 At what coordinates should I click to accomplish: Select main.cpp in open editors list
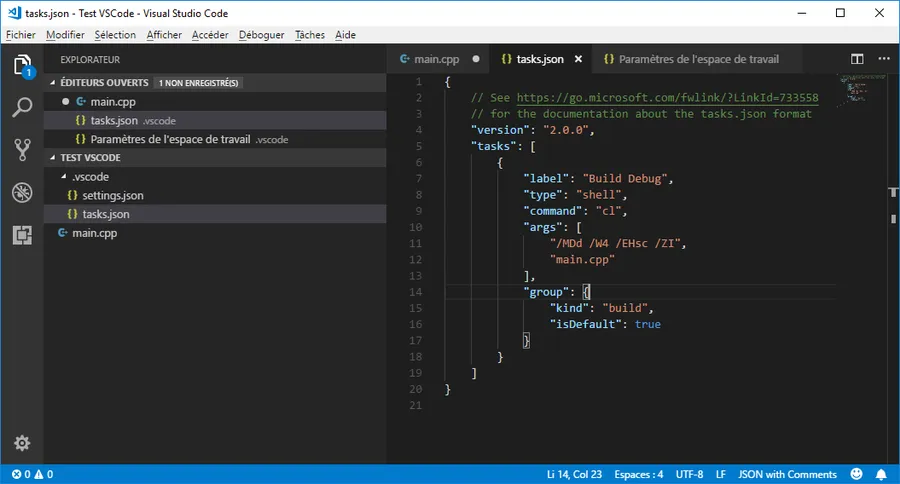215,102
